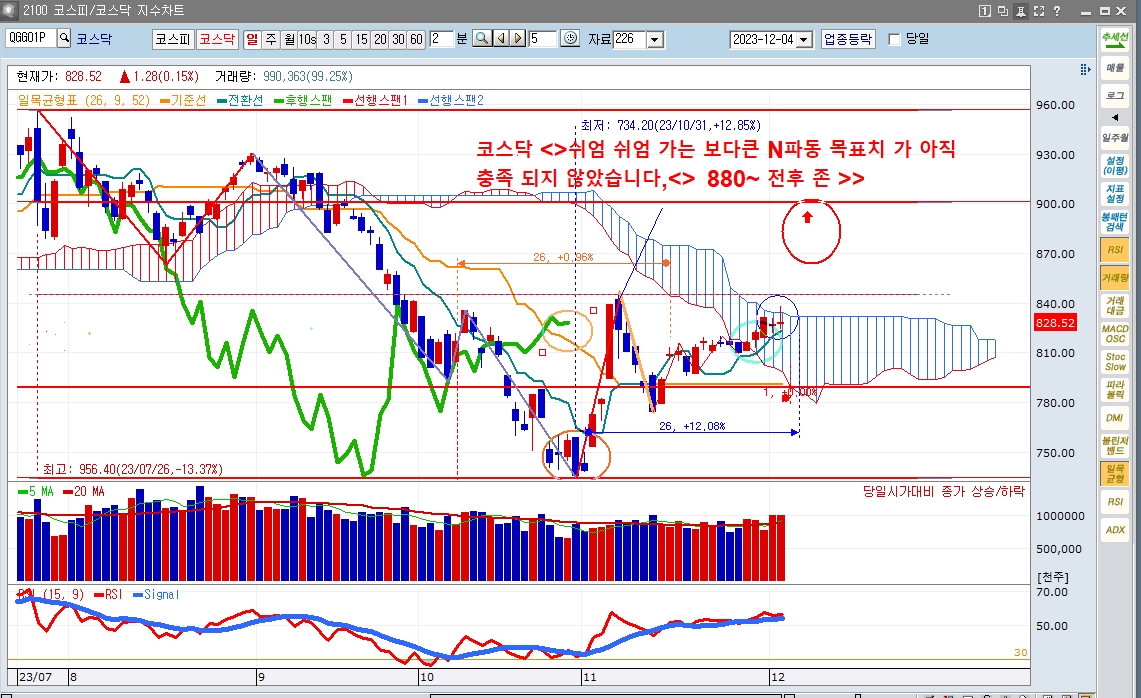Open the 매물 sidebar tool
The image size is (1141, 698).
pyautogui.click(x=1115, y=68)
